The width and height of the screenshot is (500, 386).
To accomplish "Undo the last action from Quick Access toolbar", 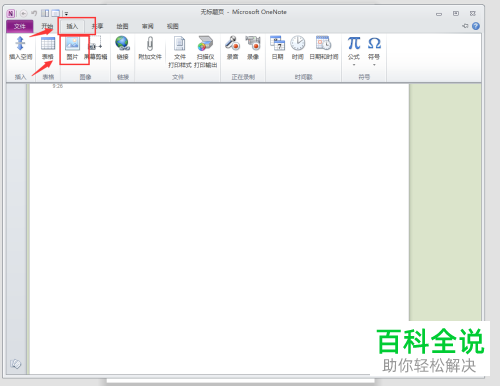I will (x=34, y=13).
